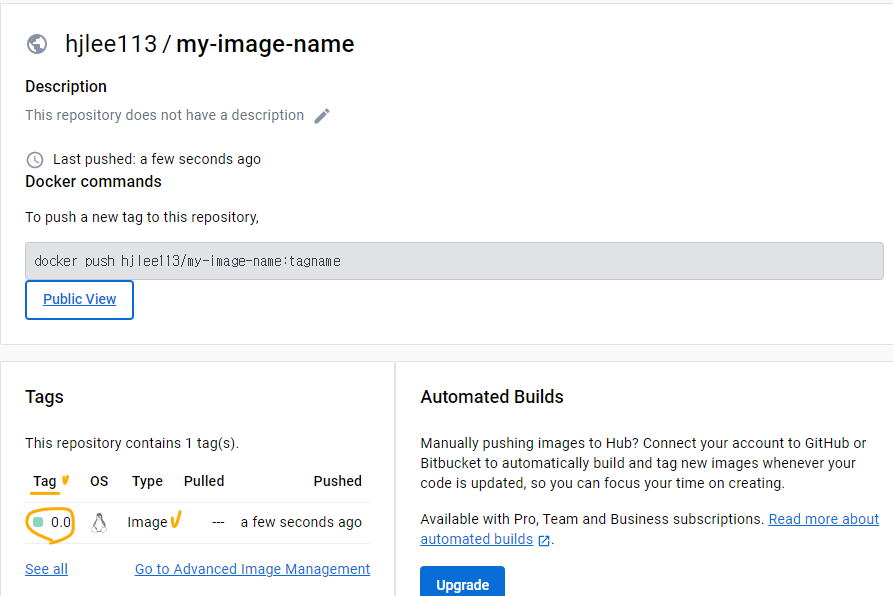Click the Tag column header
The height and width of the screenshot is (596, 893).
44,481
